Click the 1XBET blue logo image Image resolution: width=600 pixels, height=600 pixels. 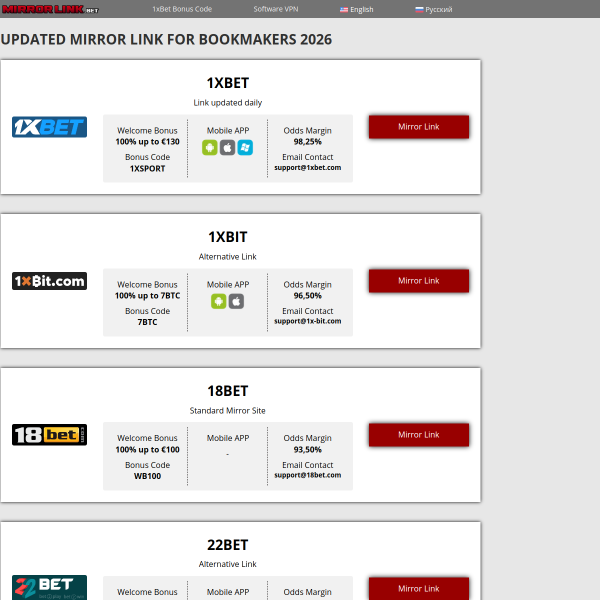coord(49,127)
